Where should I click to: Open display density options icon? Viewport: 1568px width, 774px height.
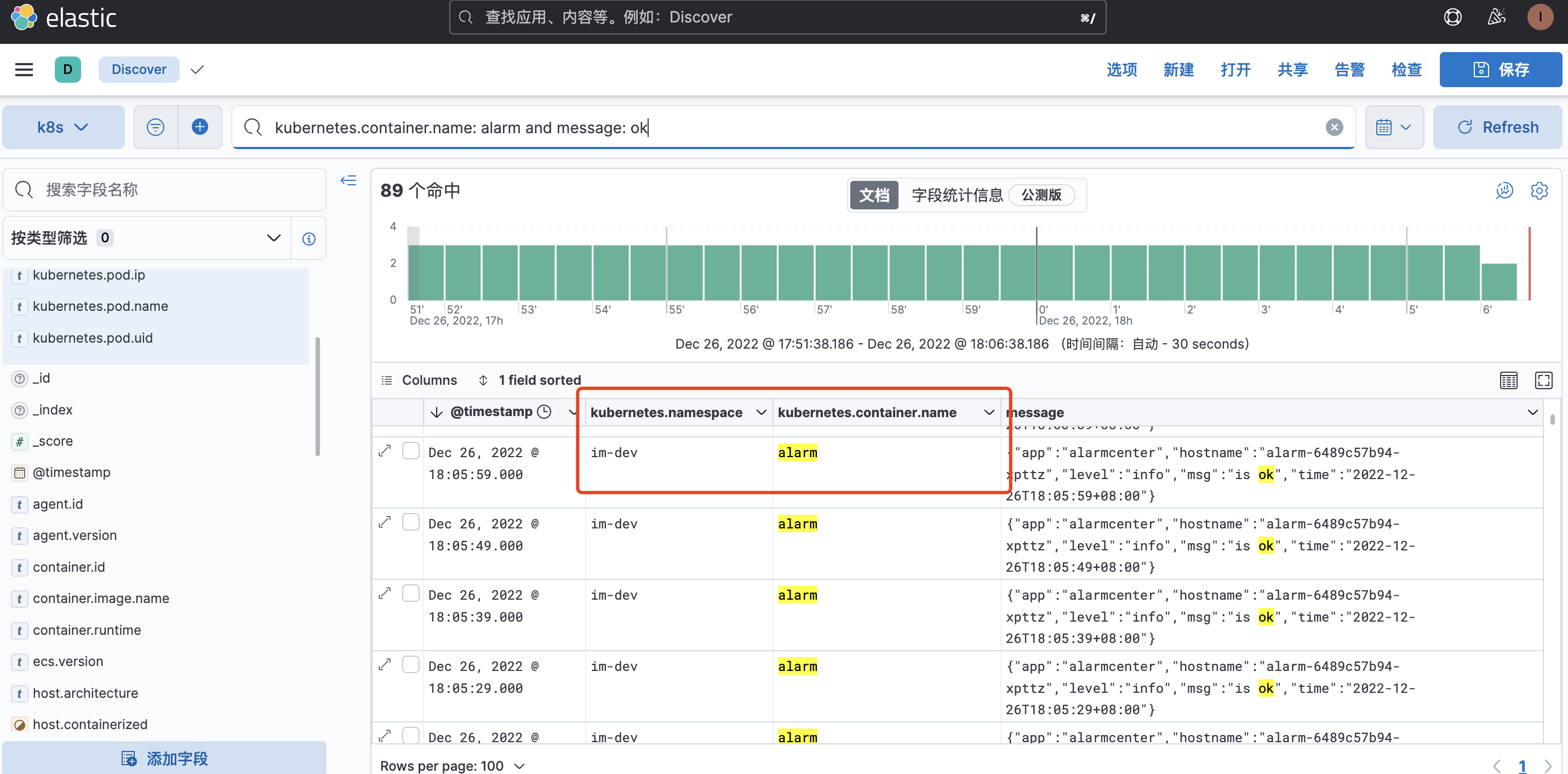click(1508, 380)
